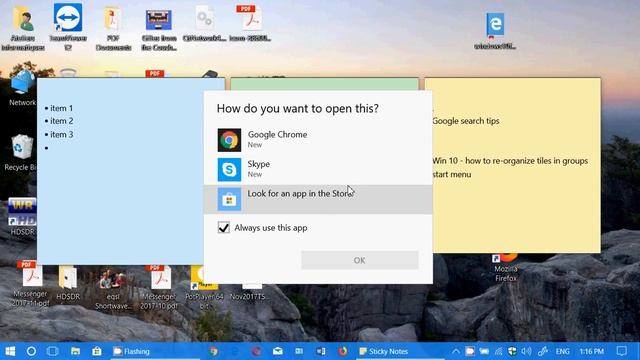Expand the hidden system tray icons chevron
The width and height of the screenshot is (640, 360).
(456, 351)
